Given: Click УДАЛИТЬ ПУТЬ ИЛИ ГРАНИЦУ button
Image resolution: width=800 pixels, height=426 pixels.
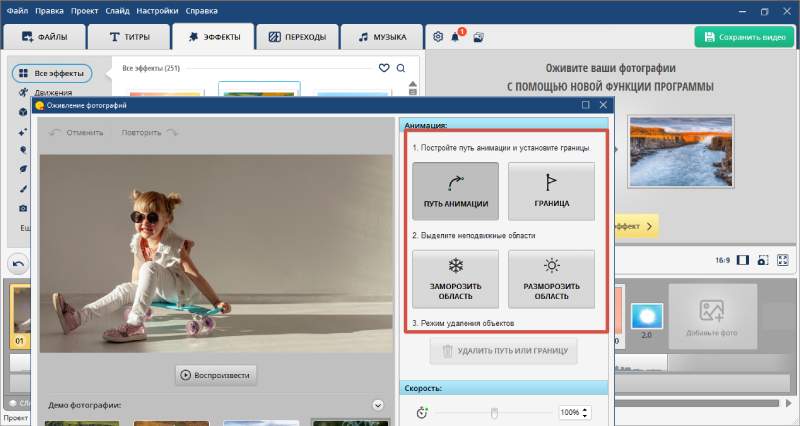Looking at the screenshot, I should click(x=504, y=351).
